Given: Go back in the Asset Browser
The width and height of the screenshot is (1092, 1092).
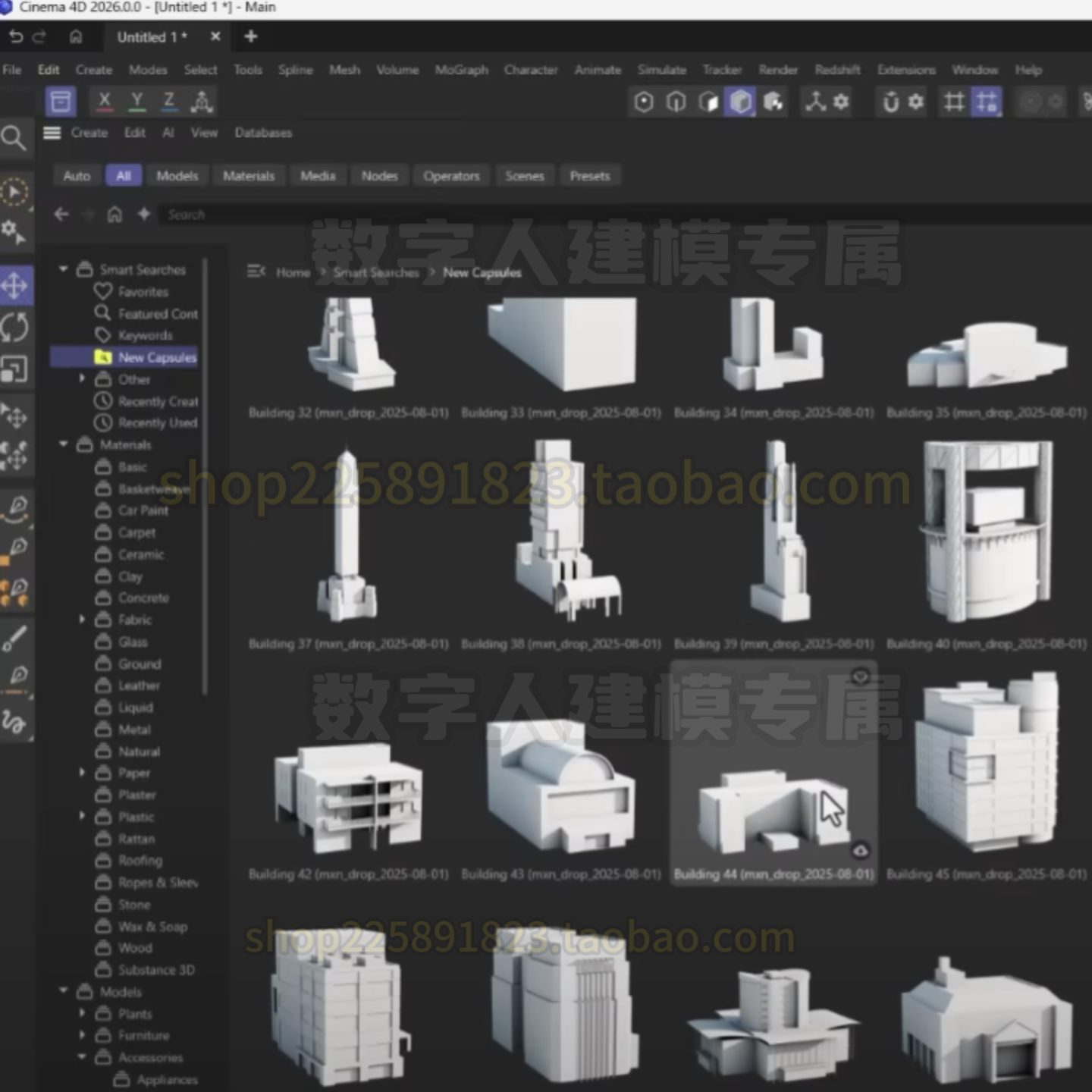Looking at the screenshot, I should point(61,215).
